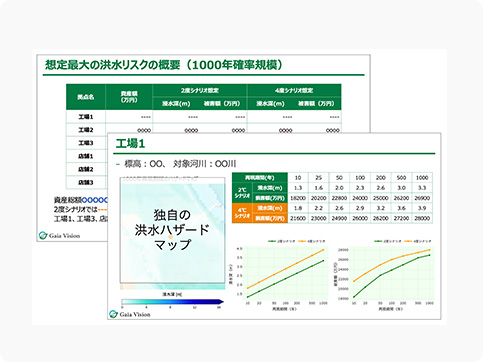Click 2℃ damage value 22800

339,198
